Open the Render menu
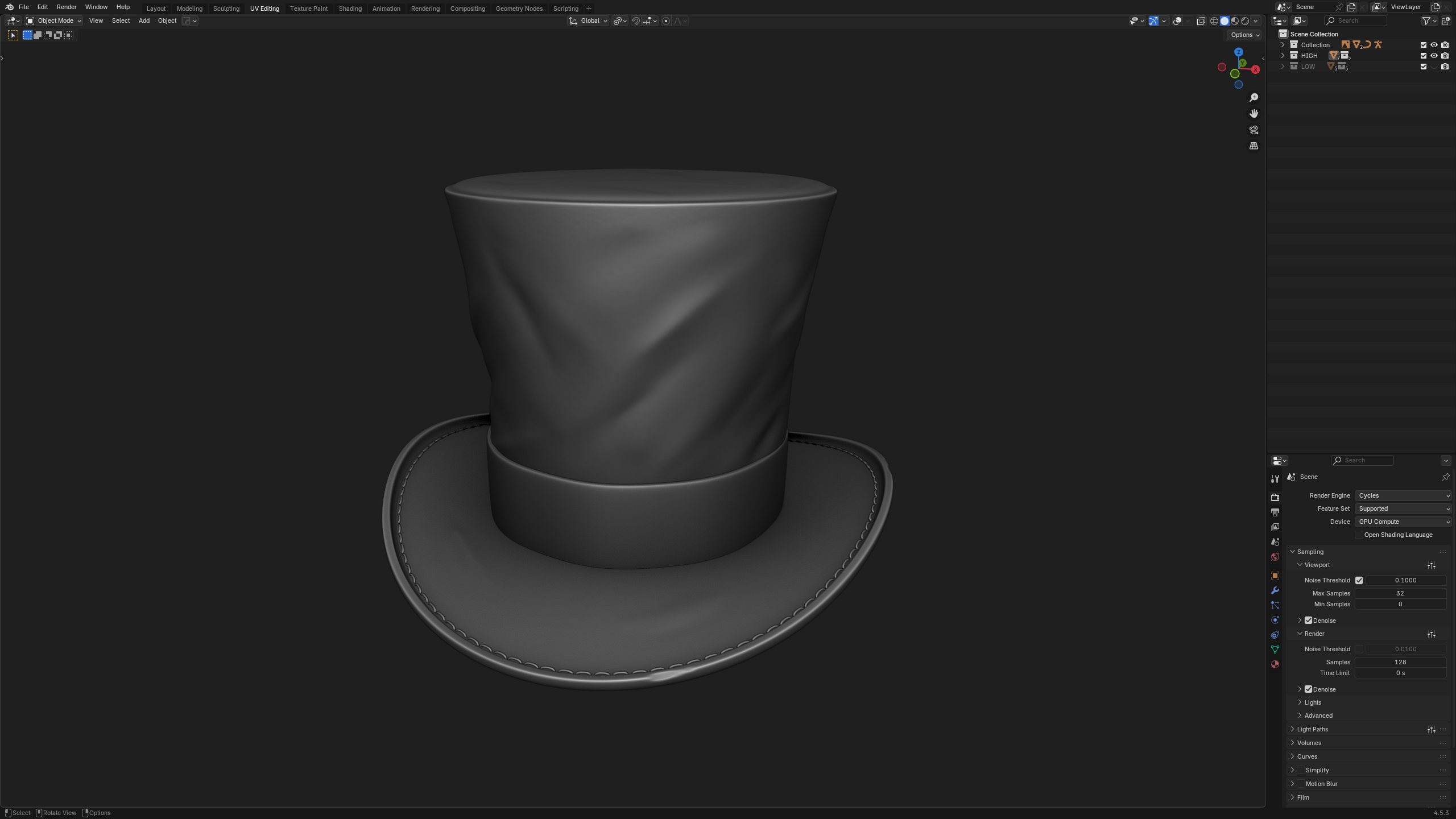The image size is (1456, 819). [x=66, y=7]
